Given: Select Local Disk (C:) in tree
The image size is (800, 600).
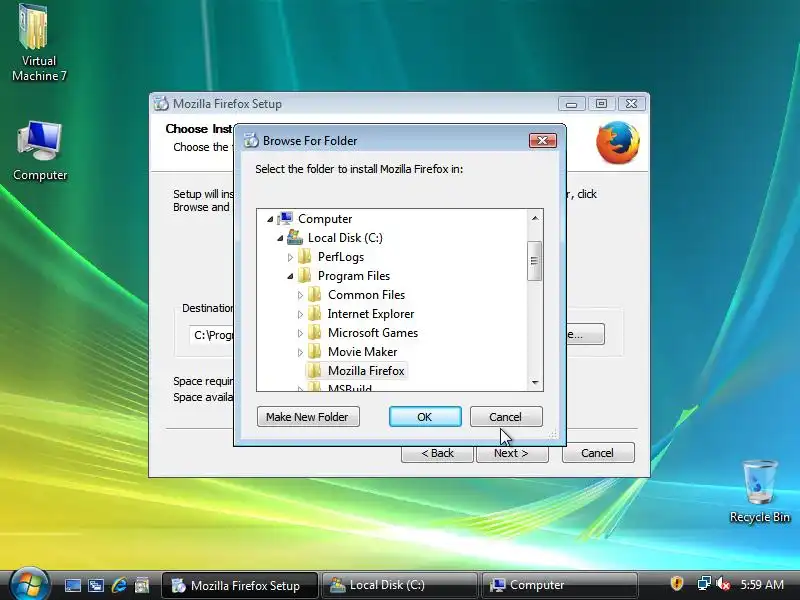Looking at the screenshot, I should pyautogui.click(x=345, y=238).
